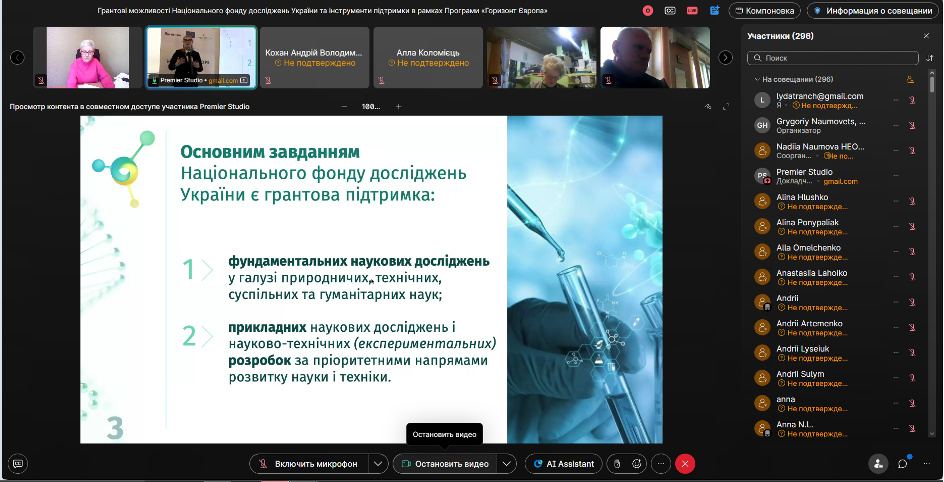Collapse the На совещании participants group

[757, 79]
